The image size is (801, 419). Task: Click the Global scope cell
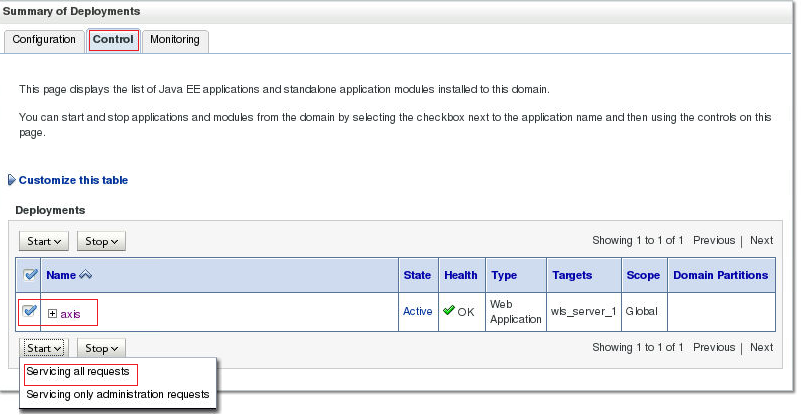642,311
